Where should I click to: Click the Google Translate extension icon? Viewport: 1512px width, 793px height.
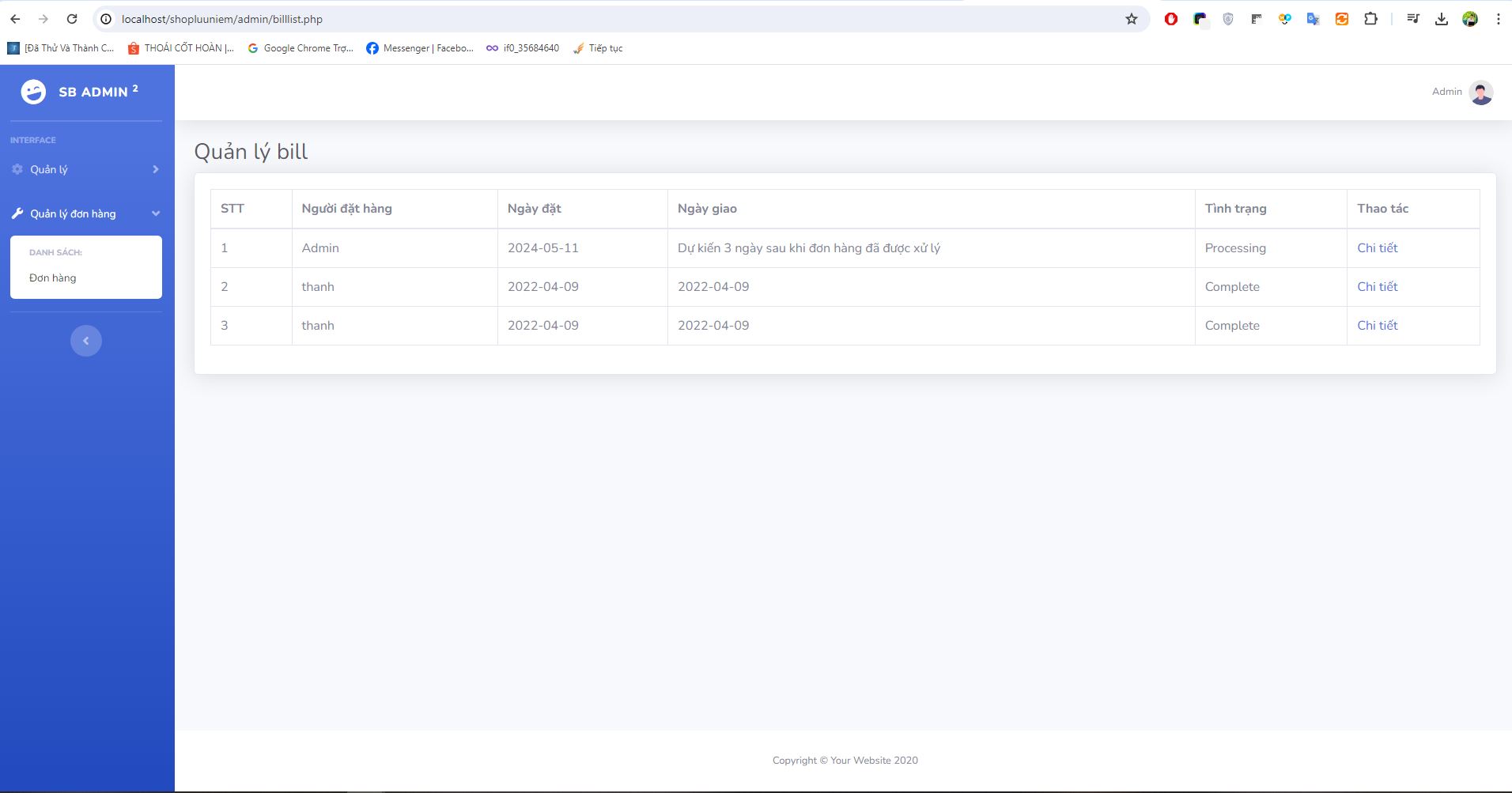pyautogui.click(x=1314, y=19)
